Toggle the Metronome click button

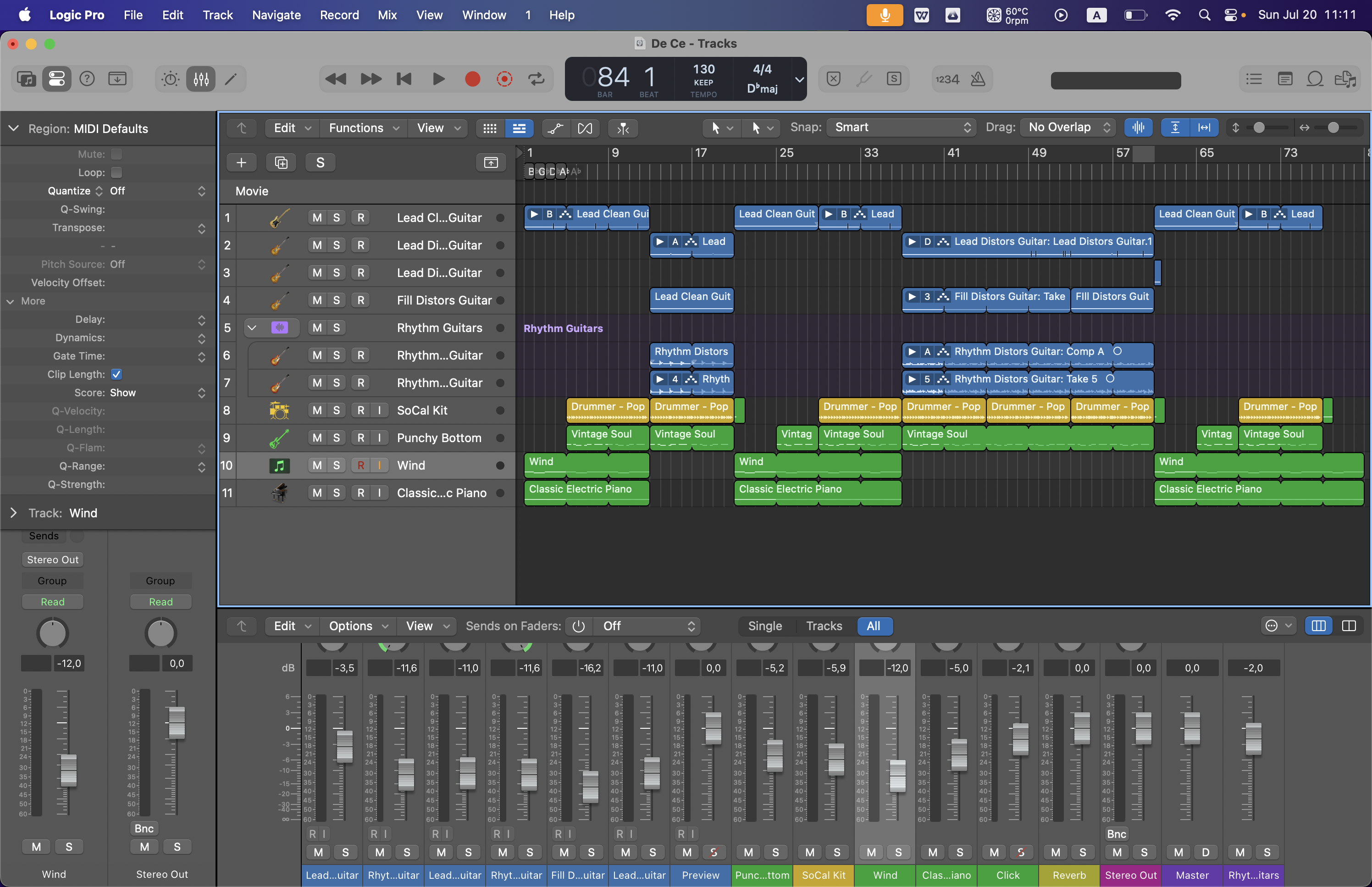(978, 79)
